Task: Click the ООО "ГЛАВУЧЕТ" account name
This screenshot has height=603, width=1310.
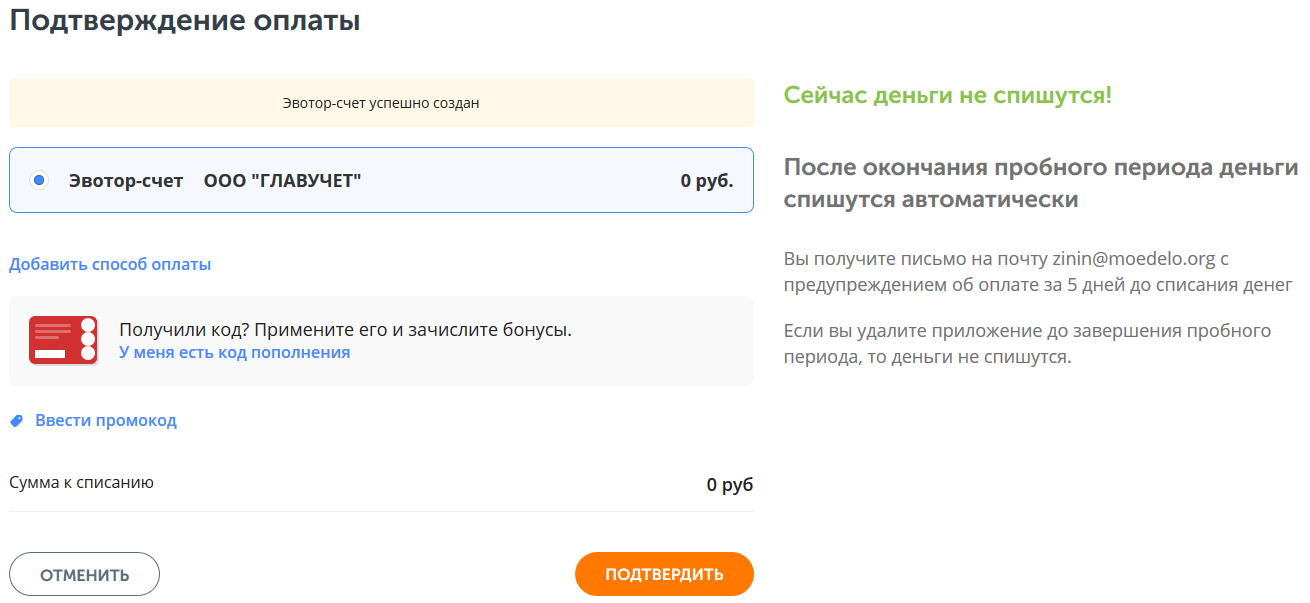Action: pyautogui.click(x=282, y=181)
